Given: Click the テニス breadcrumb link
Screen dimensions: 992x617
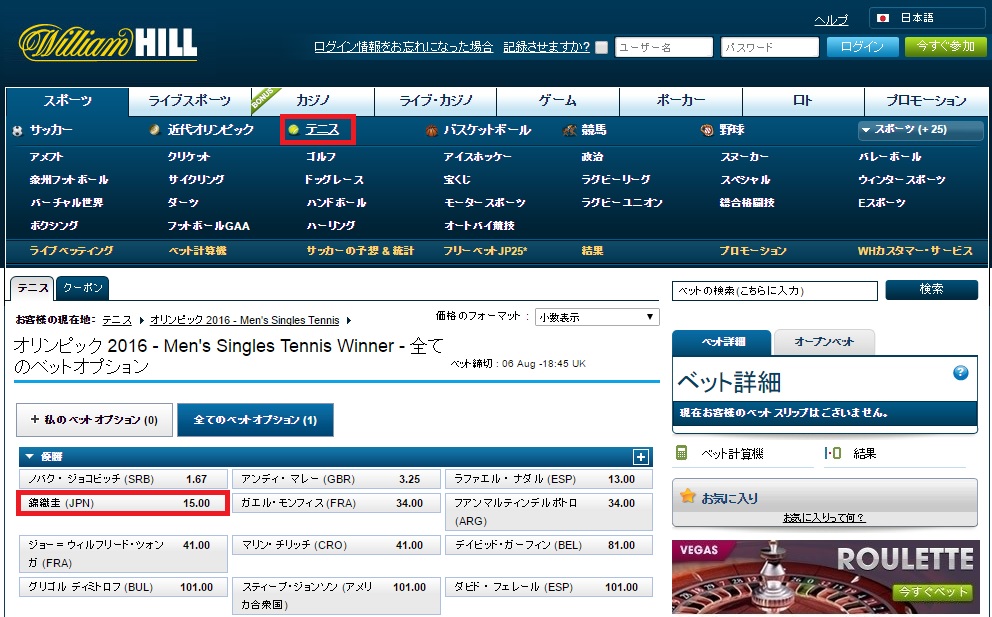Looking at the screenshot, I should pos(117,320).
